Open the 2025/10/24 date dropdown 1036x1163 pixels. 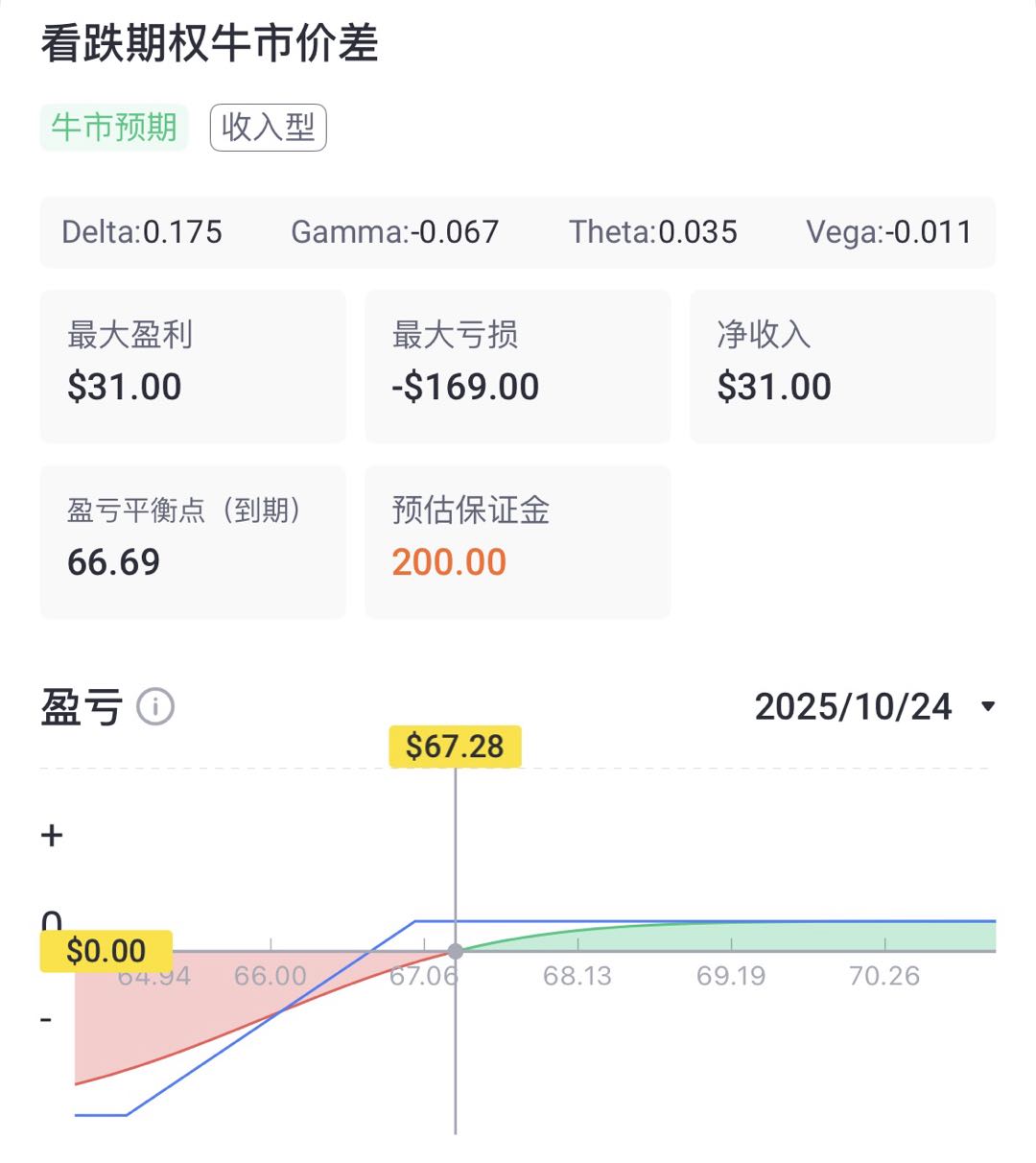coord(853,707)
